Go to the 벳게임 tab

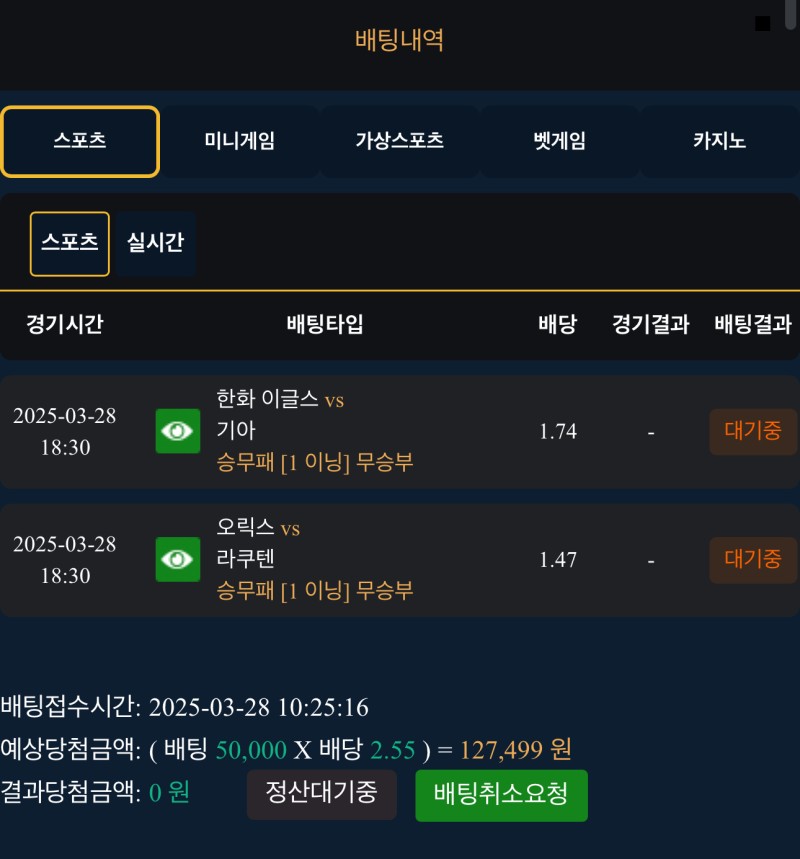click(x=559, y=141)
